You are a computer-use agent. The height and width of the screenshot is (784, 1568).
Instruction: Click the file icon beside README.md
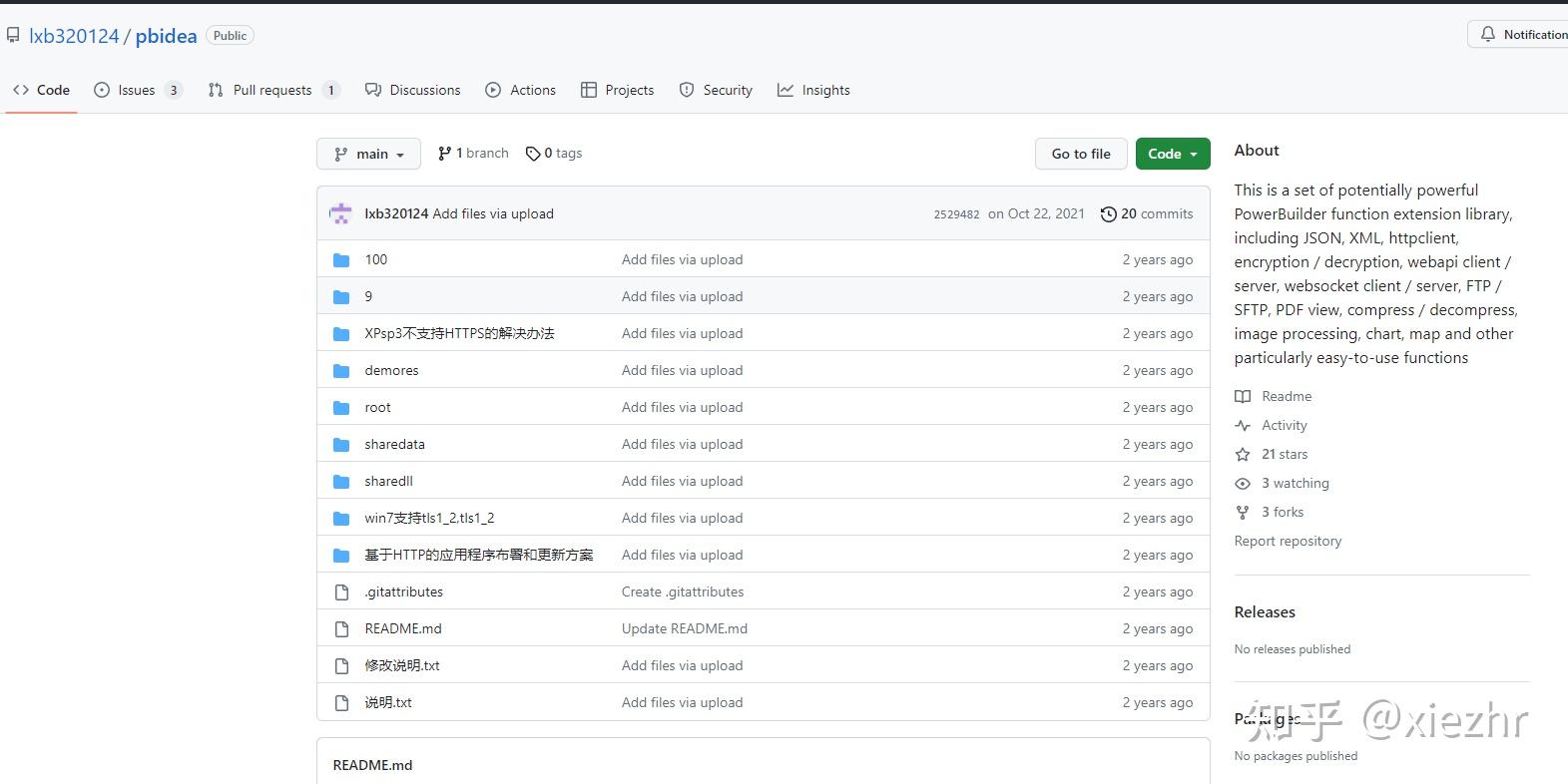(x=341, y=628)
